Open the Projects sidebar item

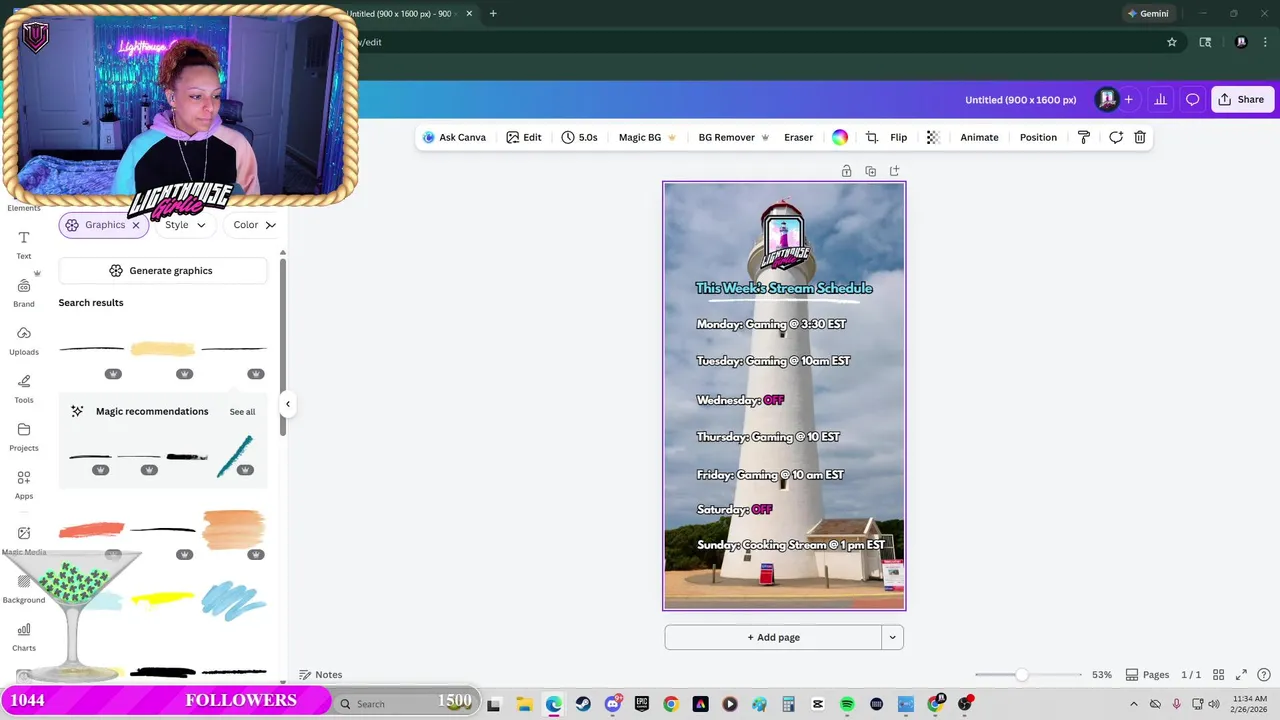click(24, 436)
